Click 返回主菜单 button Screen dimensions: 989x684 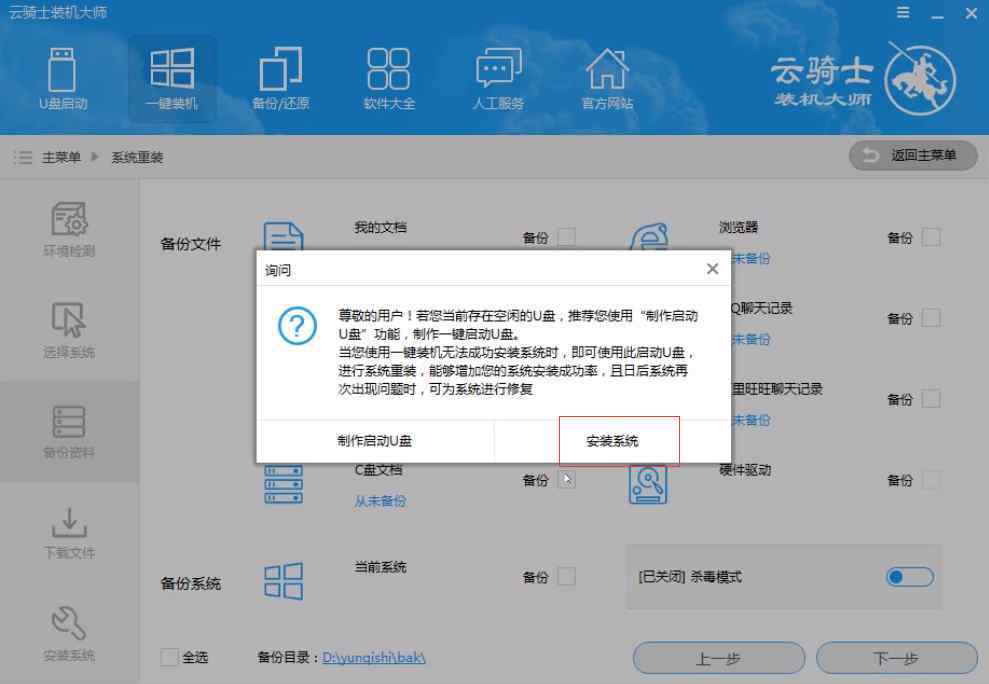click(913, 155)
